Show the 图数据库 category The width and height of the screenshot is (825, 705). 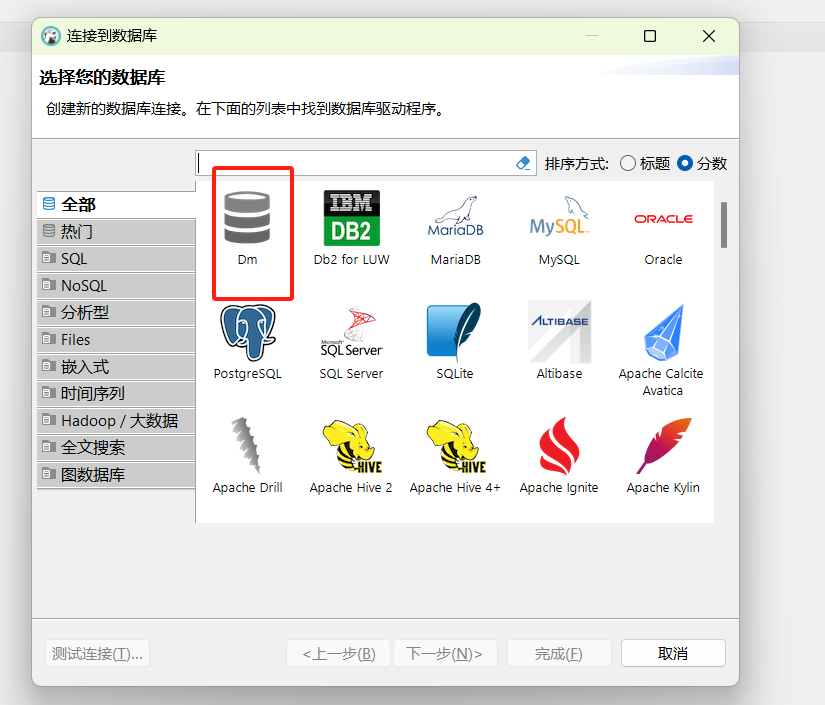pos(116,475)
